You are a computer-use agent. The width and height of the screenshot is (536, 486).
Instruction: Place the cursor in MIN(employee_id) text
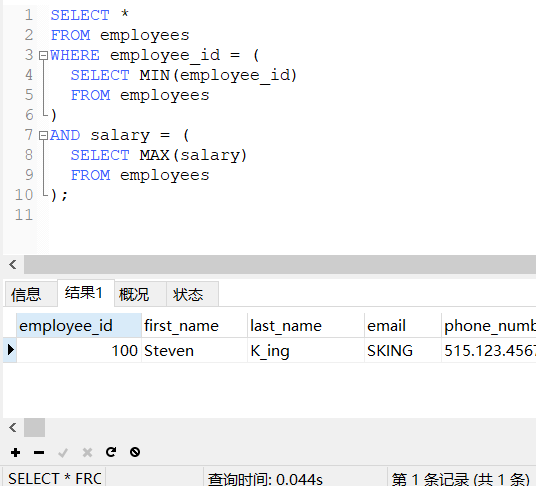(218, 75)
